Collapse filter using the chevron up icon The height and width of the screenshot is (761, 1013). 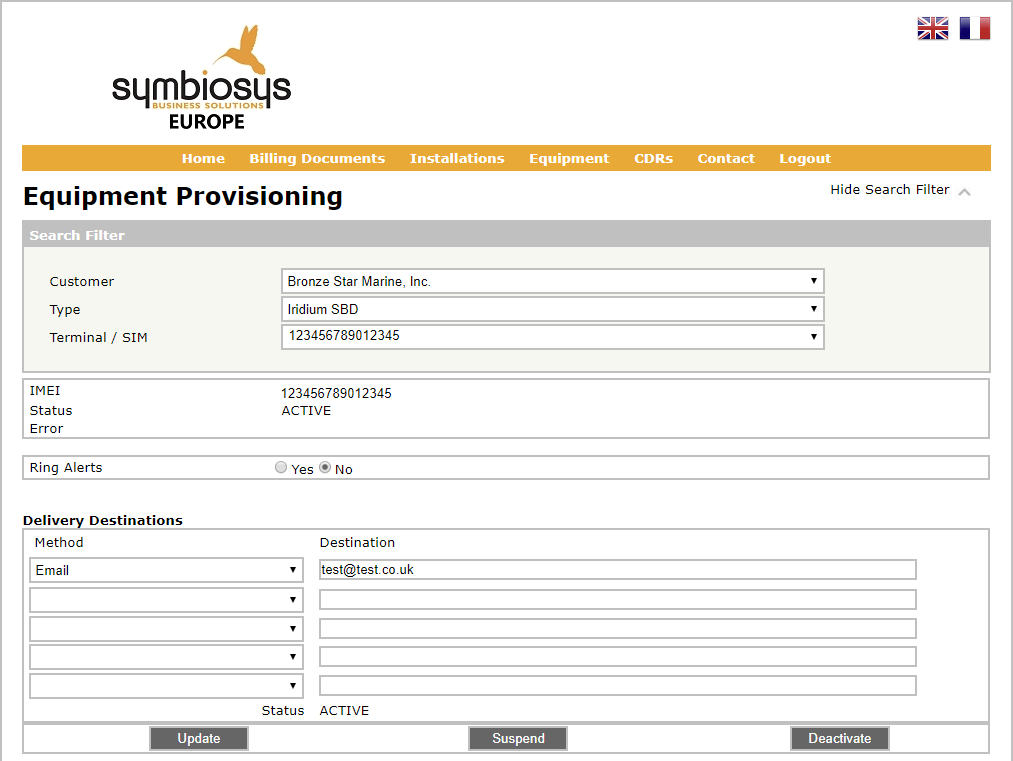pos(964,192)
